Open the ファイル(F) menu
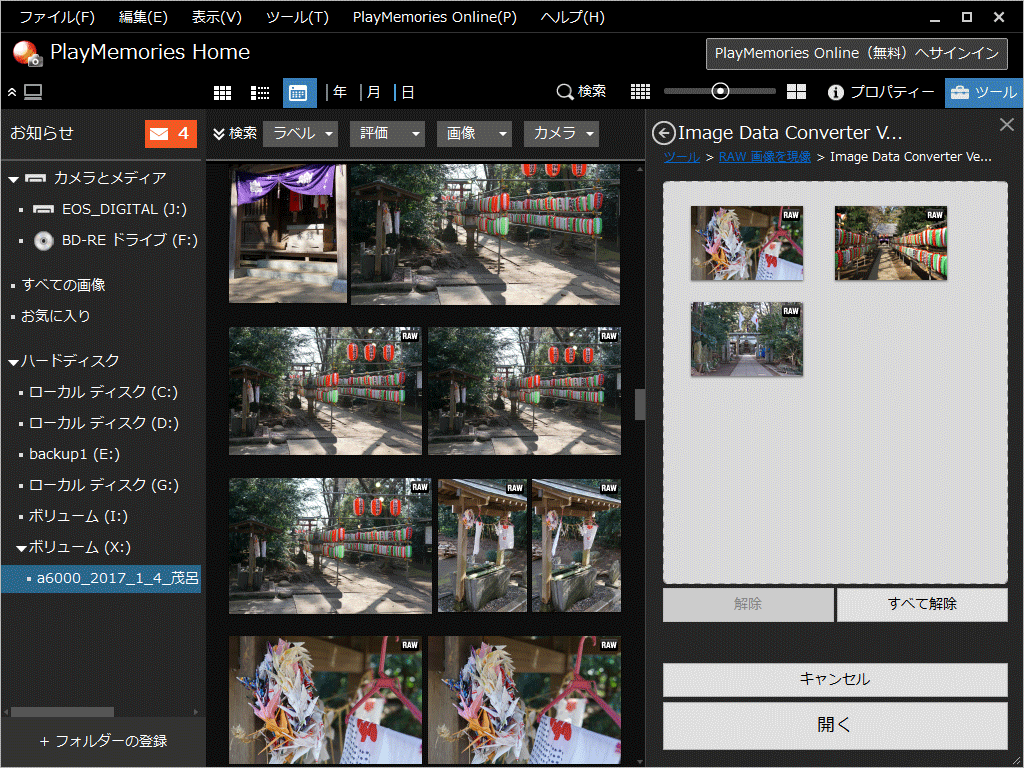 coord(57,17)
